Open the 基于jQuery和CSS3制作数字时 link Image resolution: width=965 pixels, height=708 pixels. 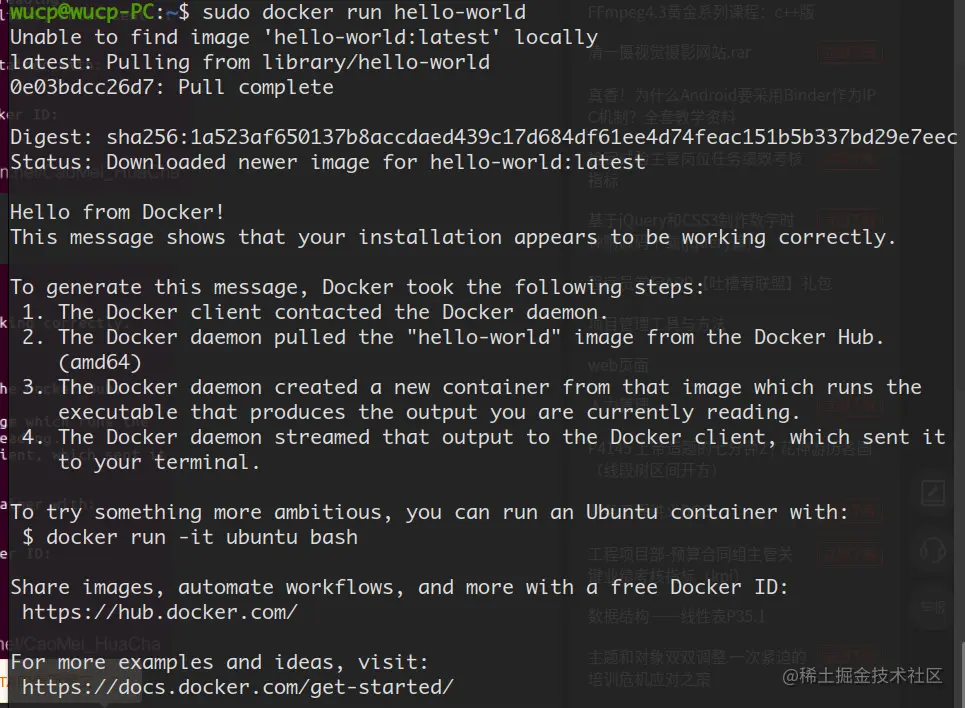[691, 219]
